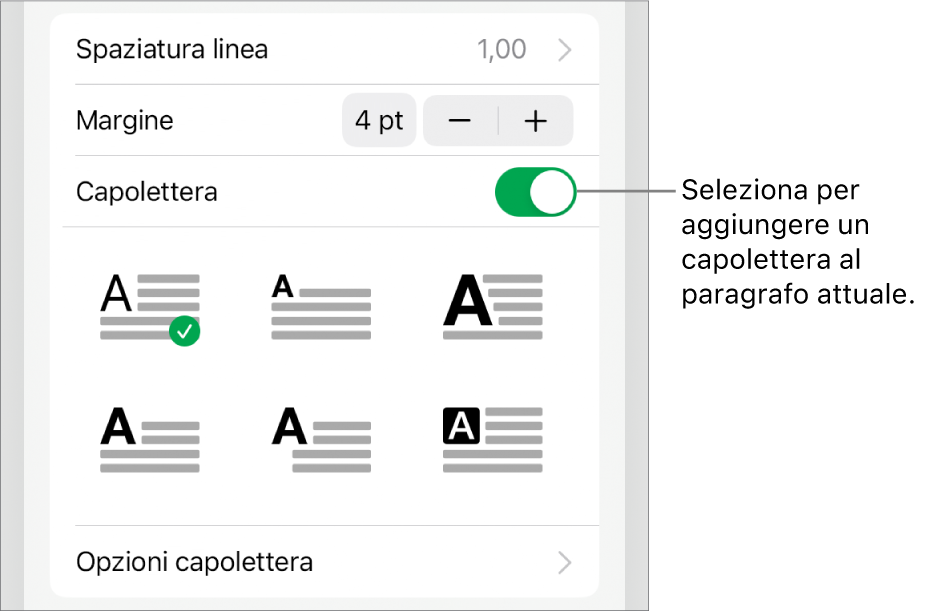Viewport: 932px width, 611px height.
Task: Expand Opzioni capolettera via its chevron
Action: [x=565, y=561]
